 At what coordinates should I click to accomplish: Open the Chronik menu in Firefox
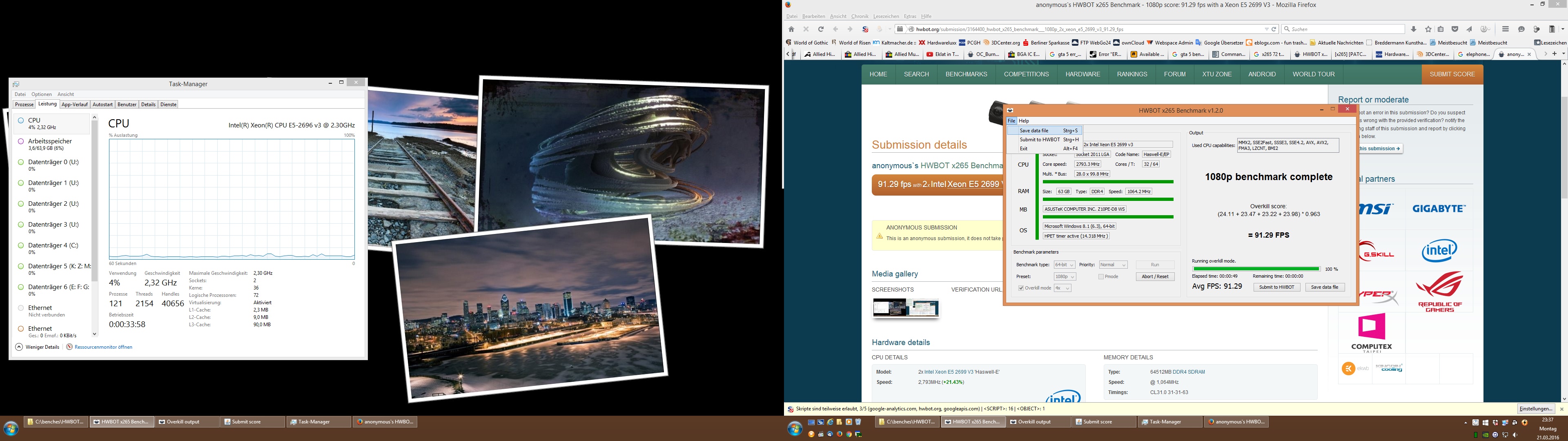tap(860, 16)
